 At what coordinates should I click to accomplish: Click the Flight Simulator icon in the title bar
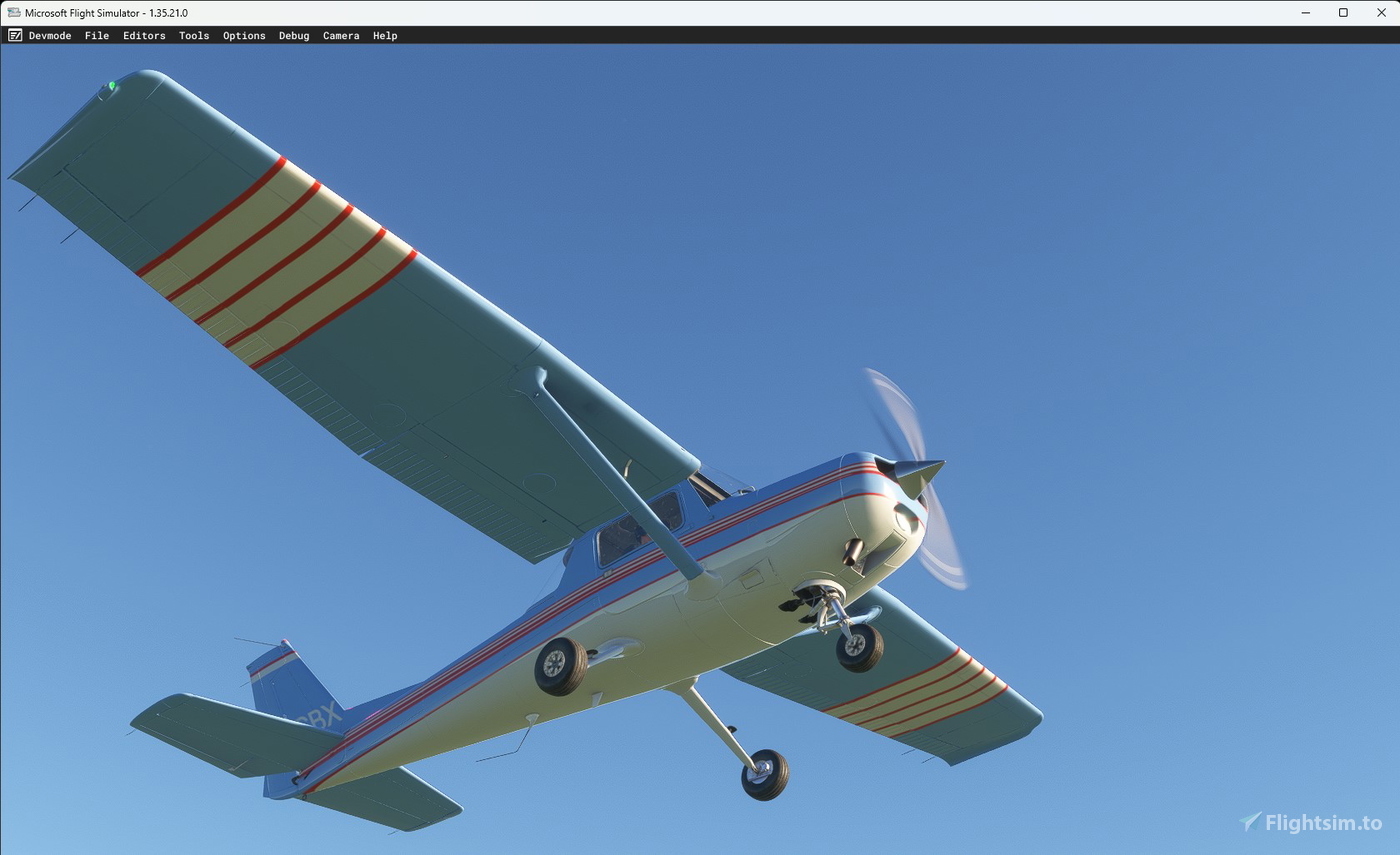point(14,13)
